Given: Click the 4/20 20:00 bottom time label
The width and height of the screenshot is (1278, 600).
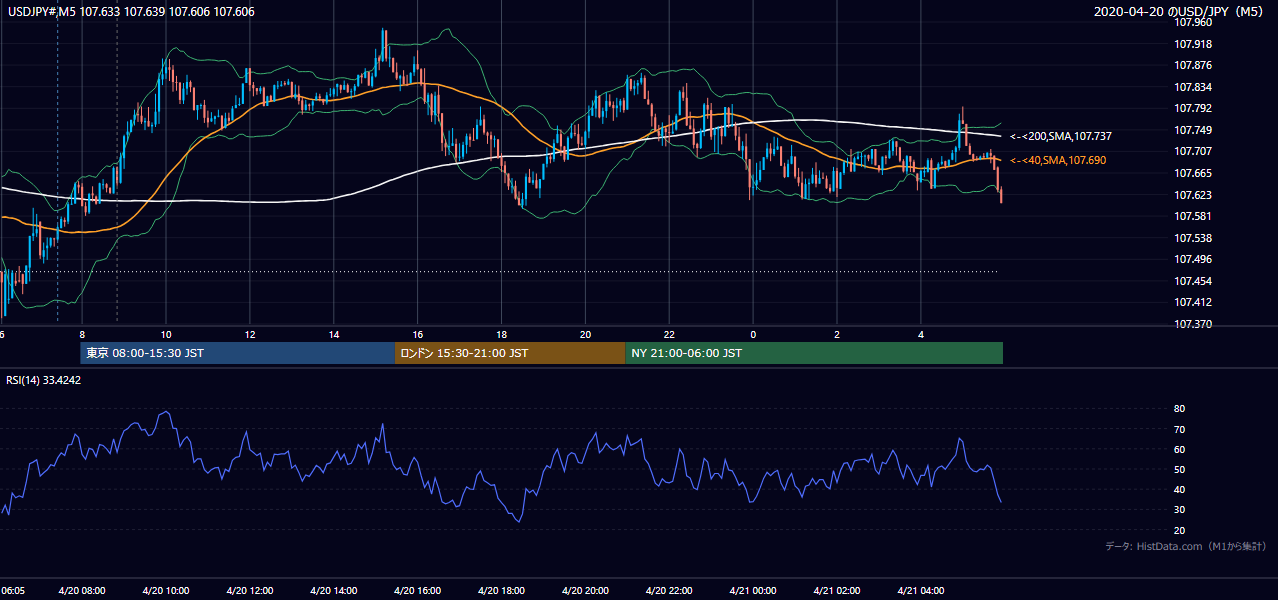Looking at the screenshot, I should (586, 590).
